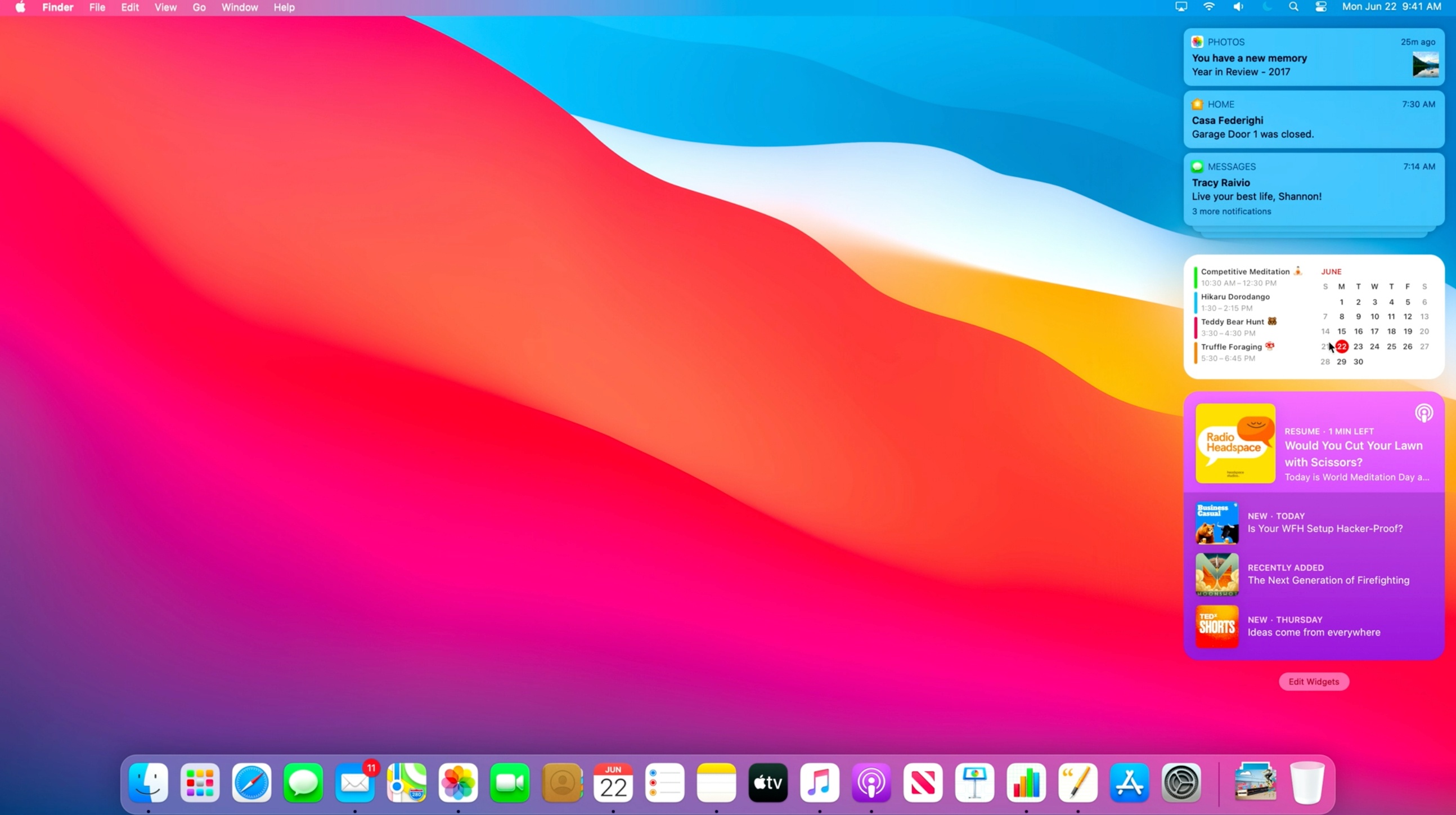
Task: Select June 22 in the calendar widget
Action: pos(1342,346)
